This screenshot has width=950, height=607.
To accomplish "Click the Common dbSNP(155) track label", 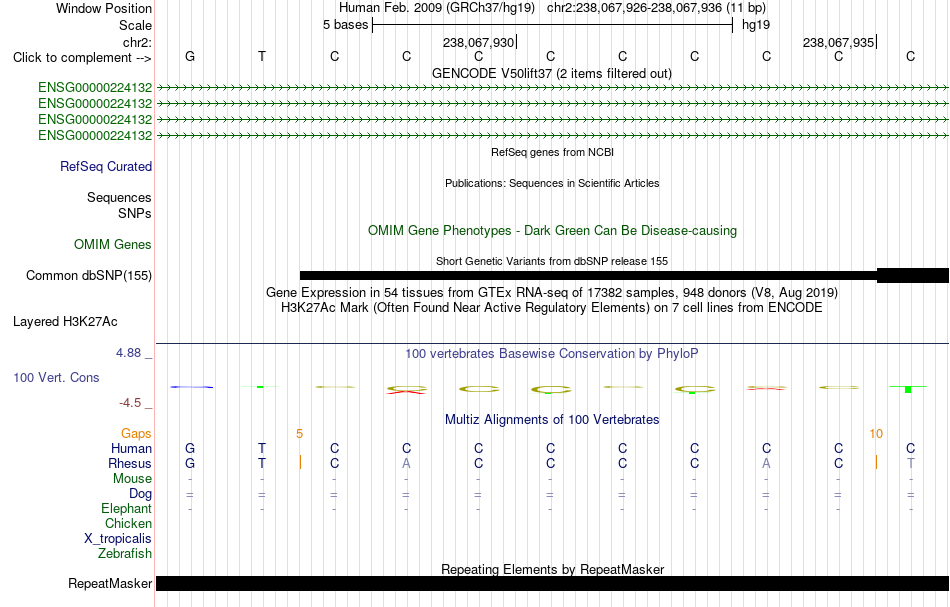I will tap(88, 276).
